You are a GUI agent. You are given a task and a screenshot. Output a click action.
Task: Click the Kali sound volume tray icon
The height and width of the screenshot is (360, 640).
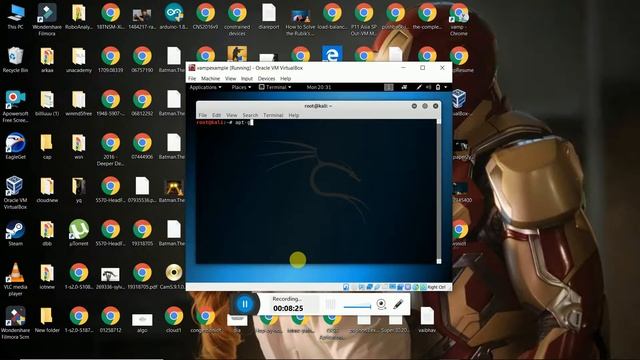point(429,87)
